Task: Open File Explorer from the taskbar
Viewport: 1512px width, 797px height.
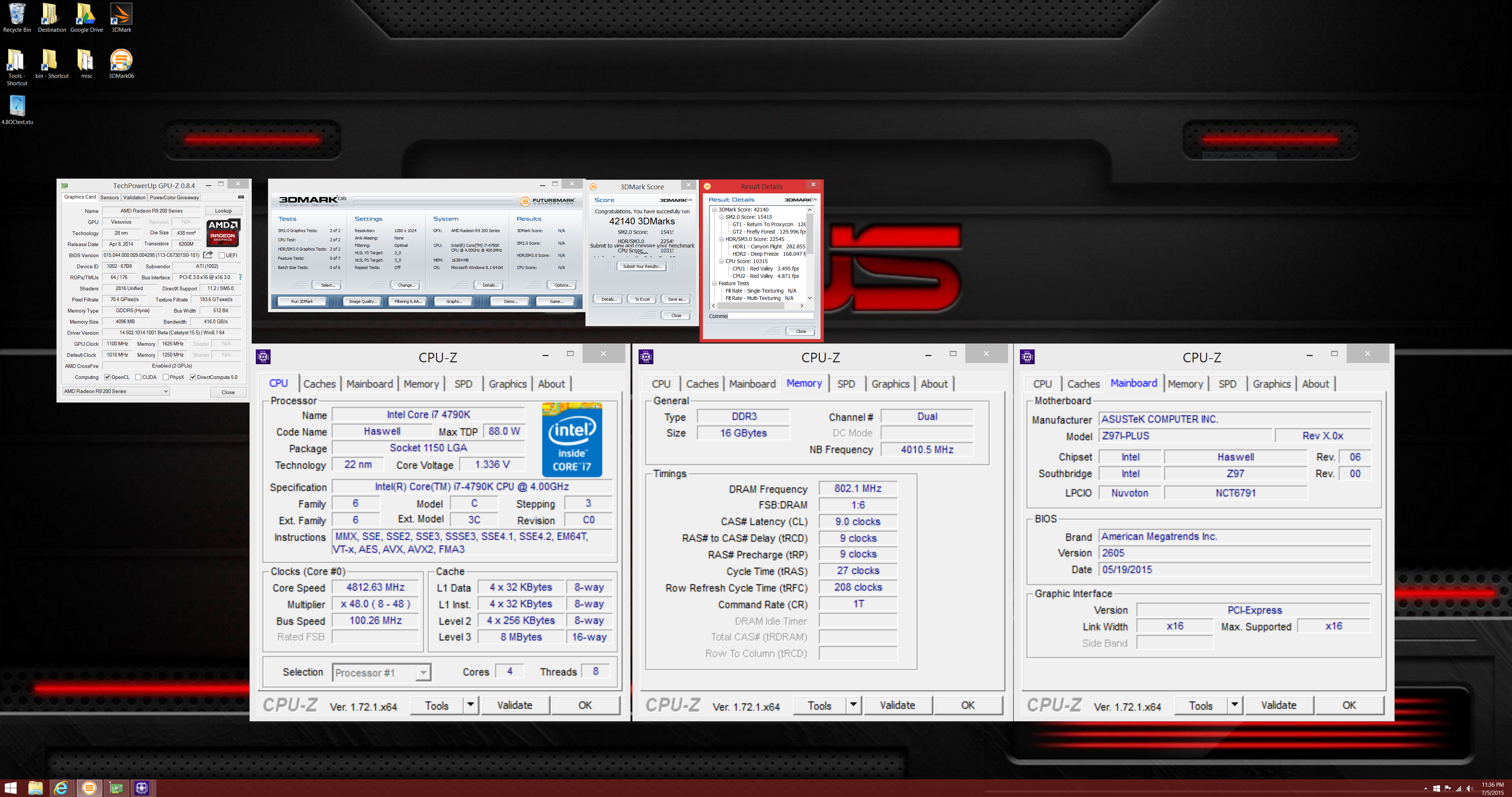Action: (x=35, y=788)
